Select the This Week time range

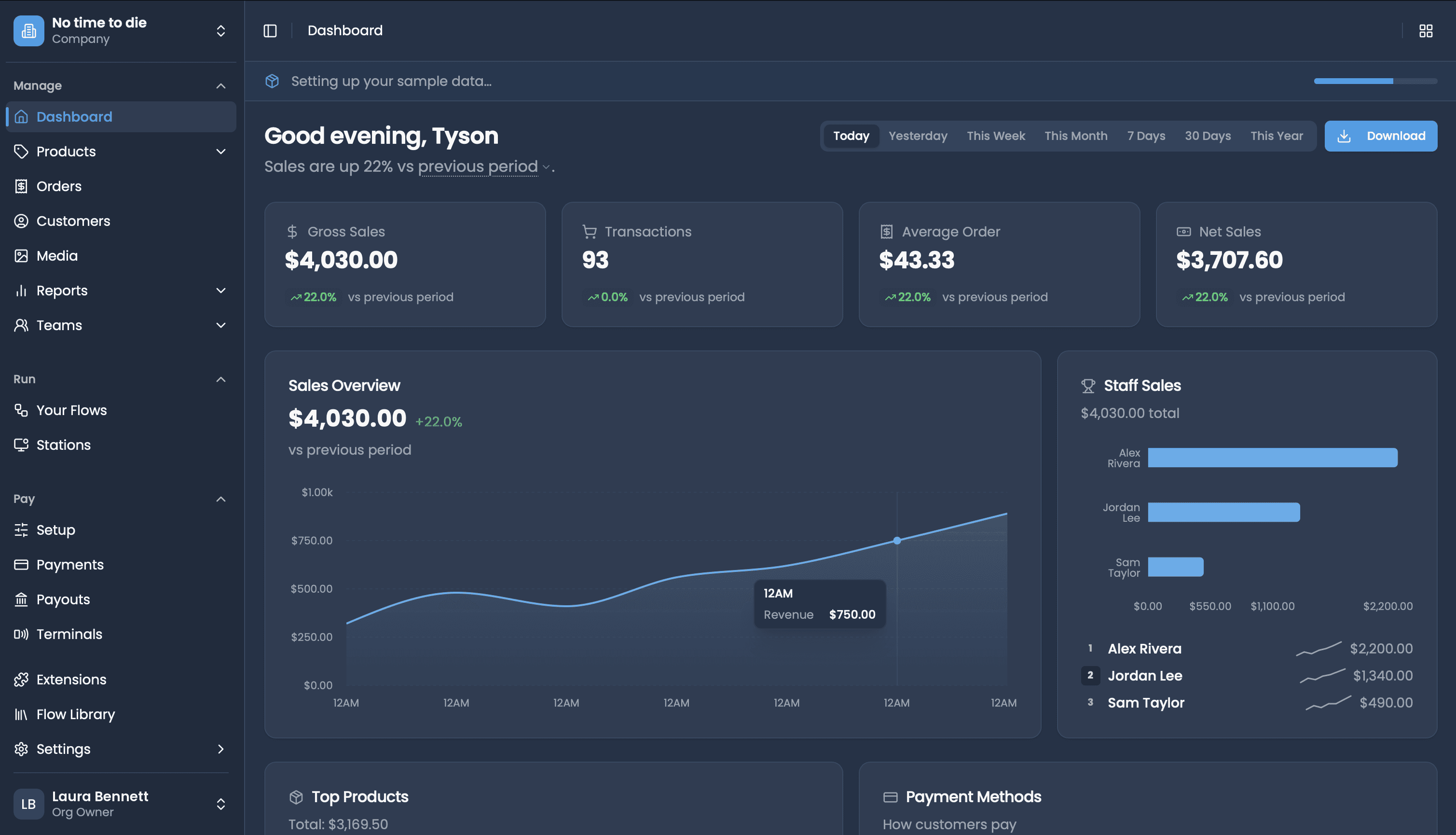996,136
